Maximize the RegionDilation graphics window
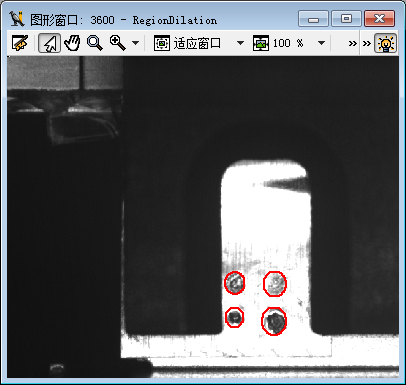This screenshot has height=385, width=406. (347, 18)
